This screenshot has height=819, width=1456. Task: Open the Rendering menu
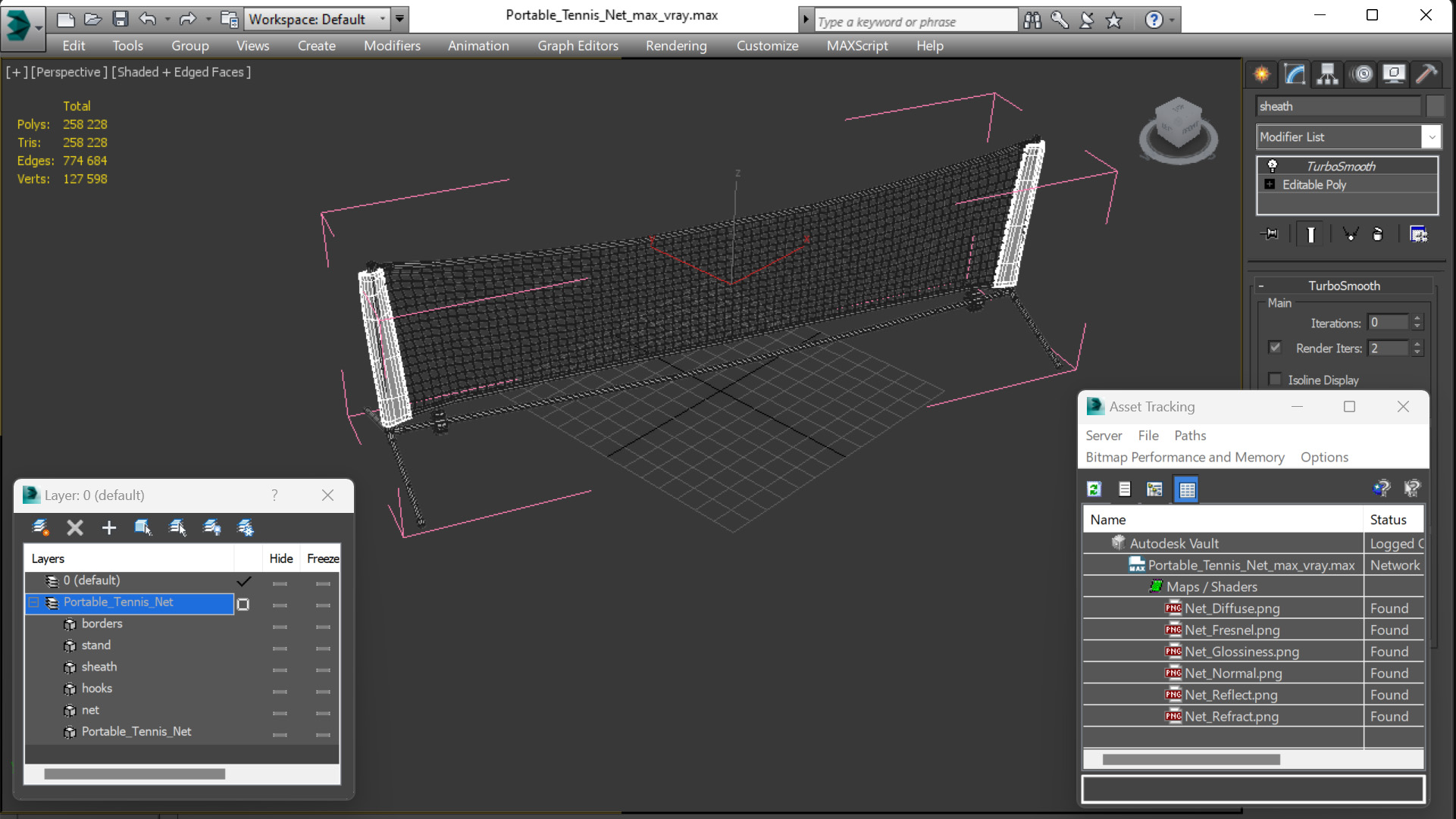(675, 45)
